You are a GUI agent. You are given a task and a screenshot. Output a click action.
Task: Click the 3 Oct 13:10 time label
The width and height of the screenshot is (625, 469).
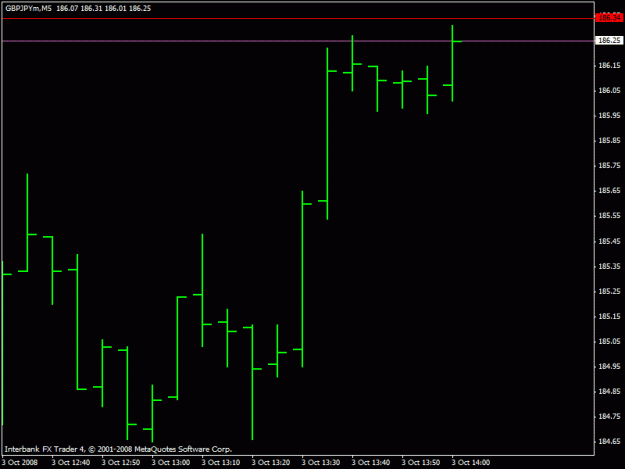pos(221,463)
